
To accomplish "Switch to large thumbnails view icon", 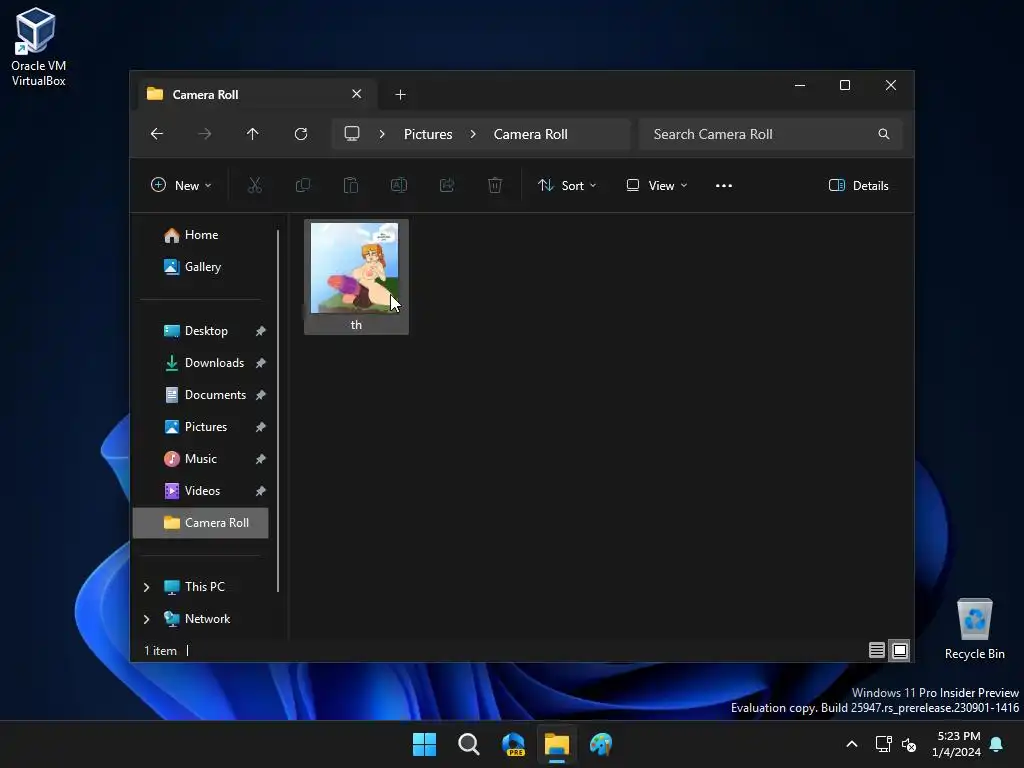I will pyautogui.click(x=900, y=650).
